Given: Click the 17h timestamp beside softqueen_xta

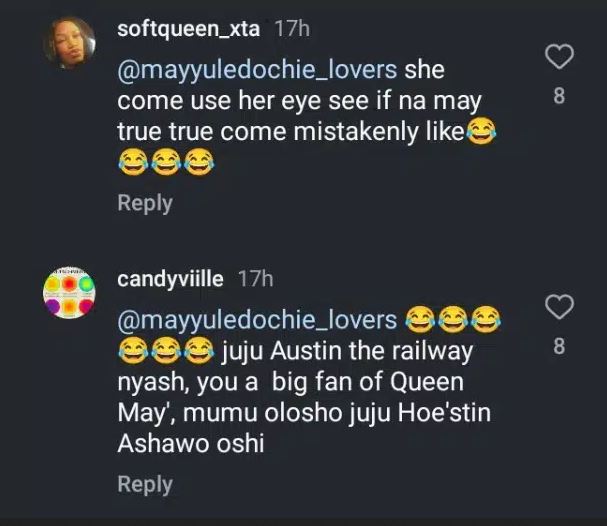Looking at the screenshot, I should [x=292, y=29].
